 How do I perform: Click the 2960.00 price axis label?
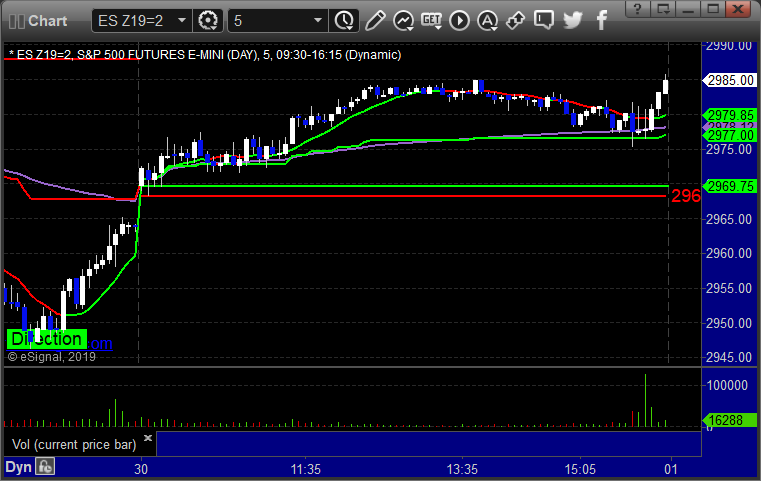pos(729,253)
